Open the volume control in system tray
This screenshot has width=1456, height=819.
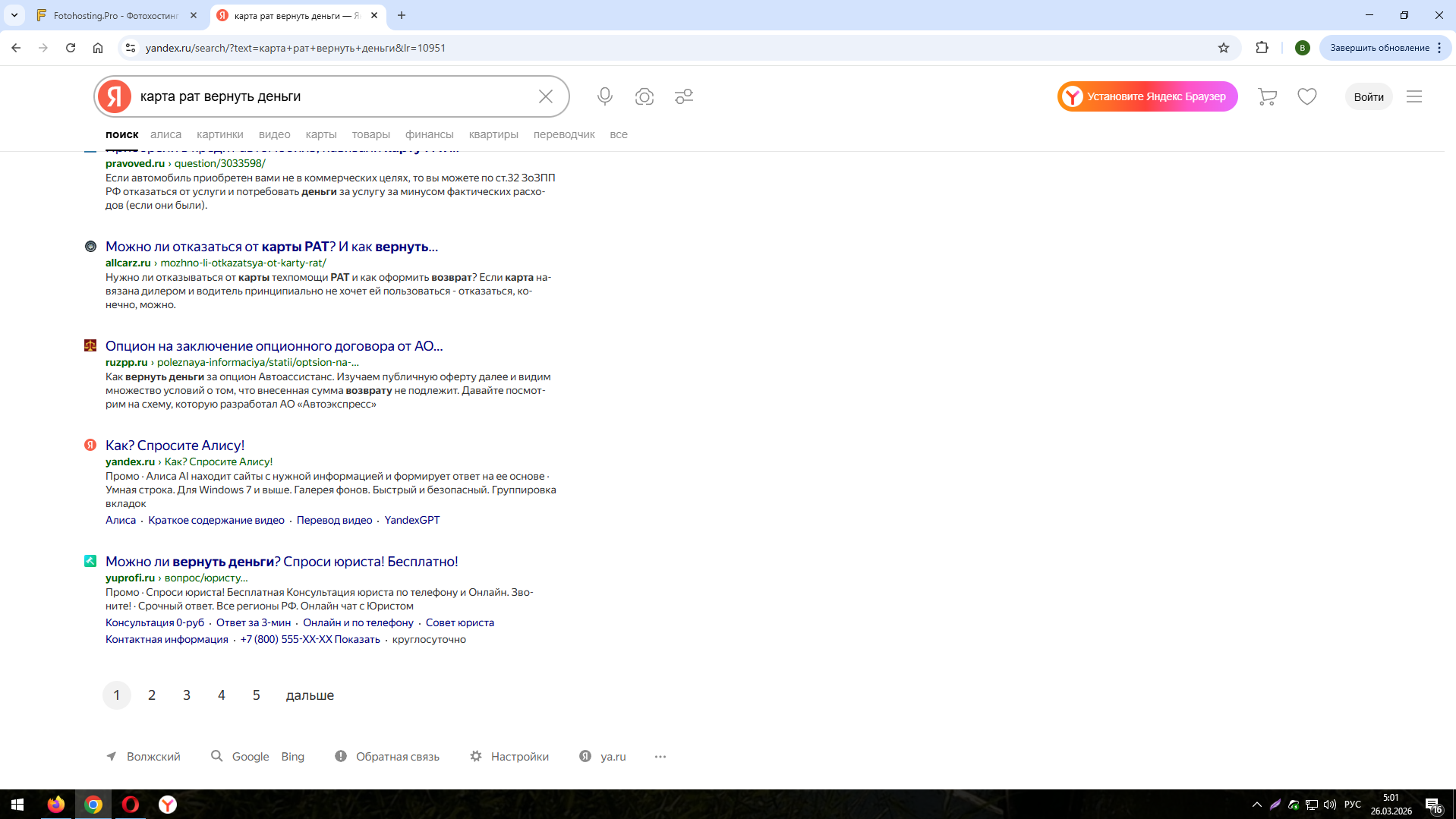tap(1330, 805)
